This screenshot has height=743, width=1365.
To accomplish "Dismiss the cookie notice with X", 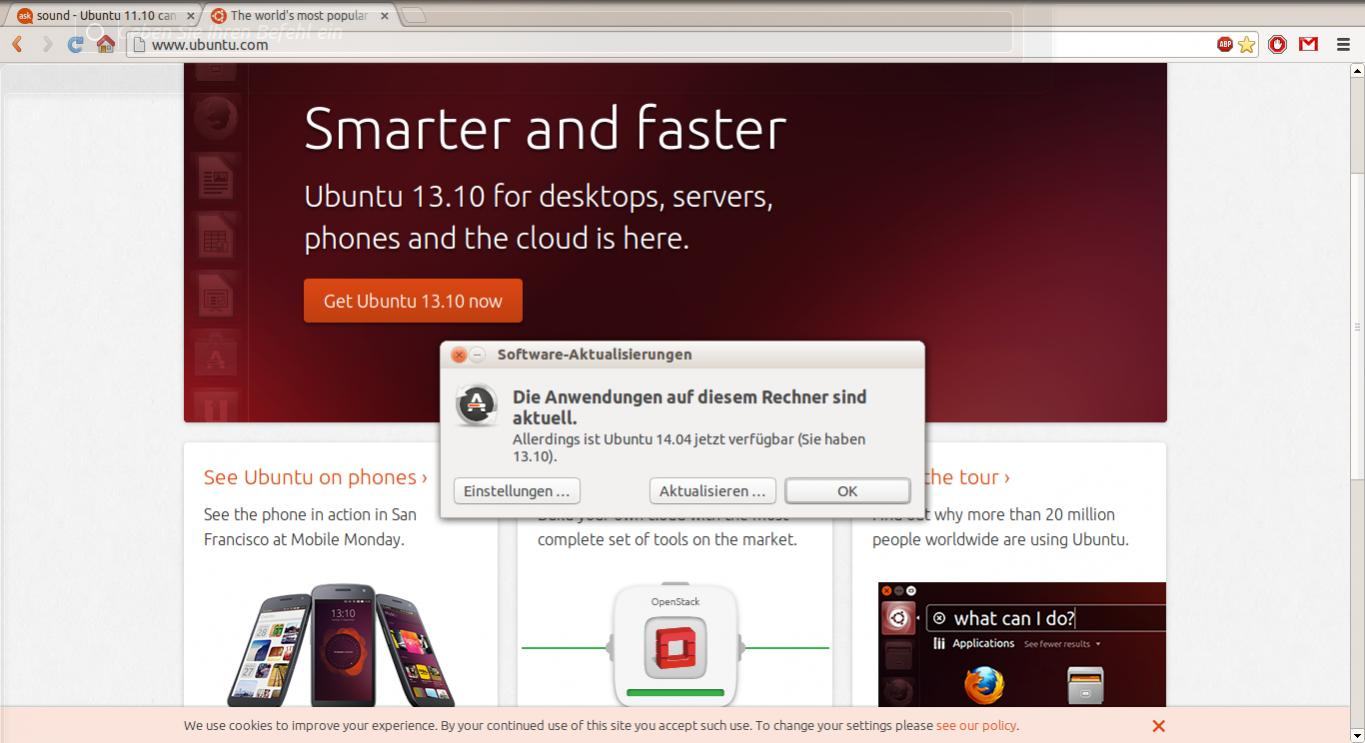I will (x=1158, y=726).
